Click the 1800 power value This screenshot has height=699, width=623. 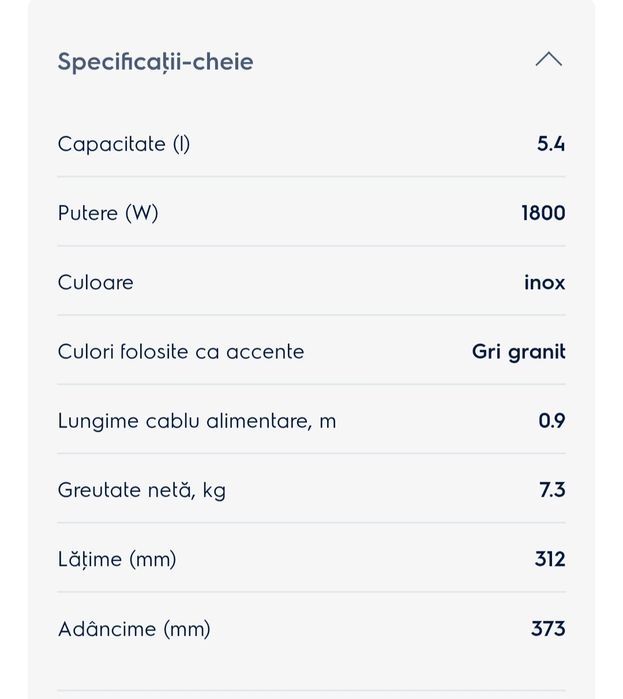pyautogui.click(x=543, y=213)
